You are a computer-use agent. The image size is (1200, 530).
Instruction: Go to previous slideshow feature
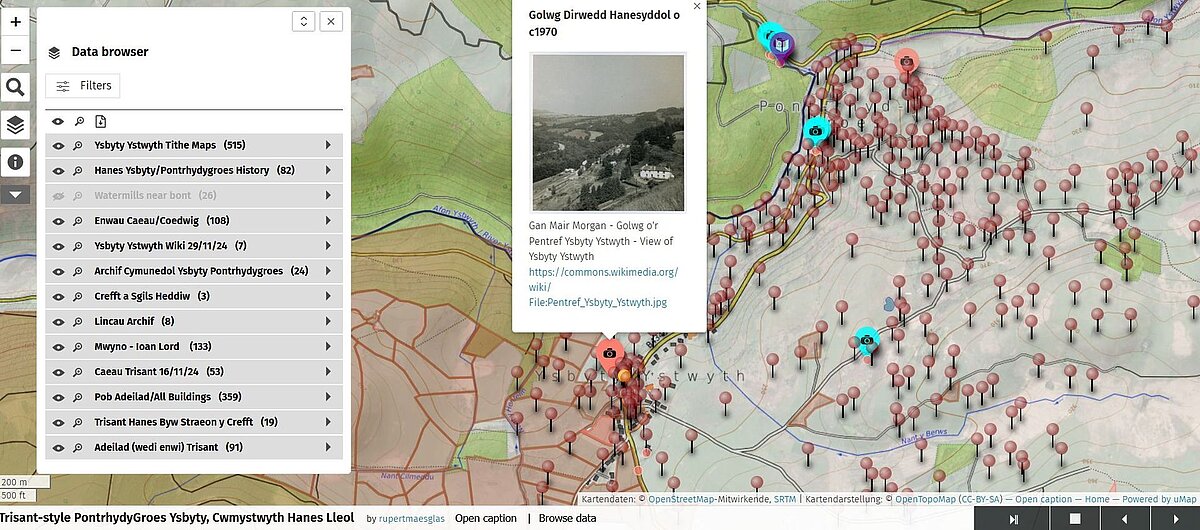[x=1125, y=518]
